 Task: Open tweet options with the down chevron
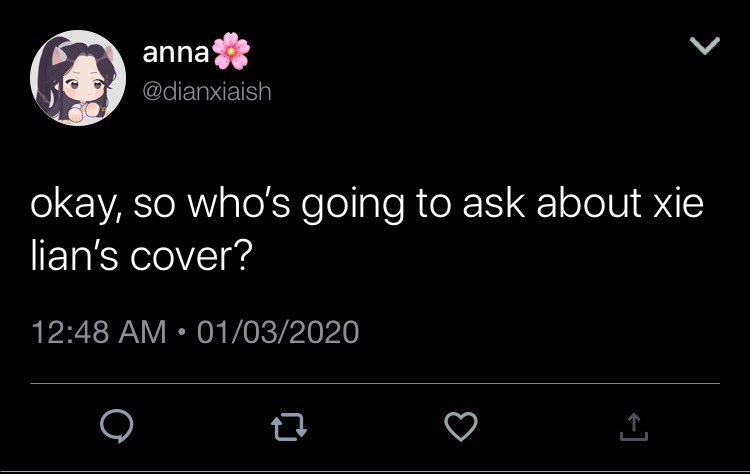(705, 45)
